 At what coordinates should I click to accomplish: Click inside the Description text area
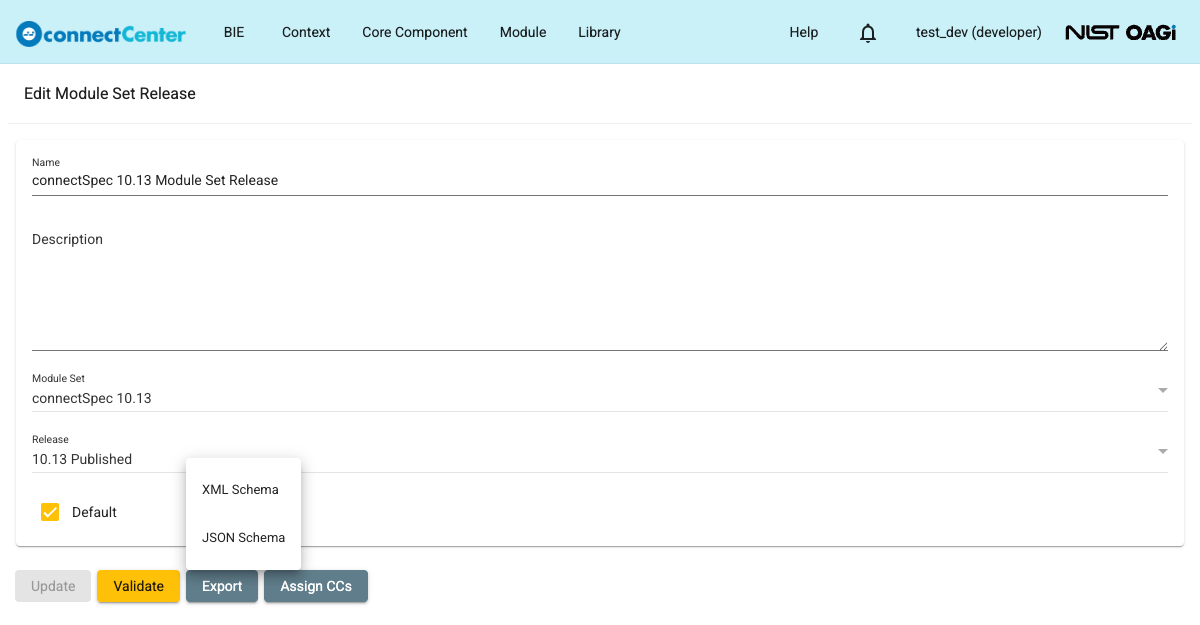click(600, 290)
